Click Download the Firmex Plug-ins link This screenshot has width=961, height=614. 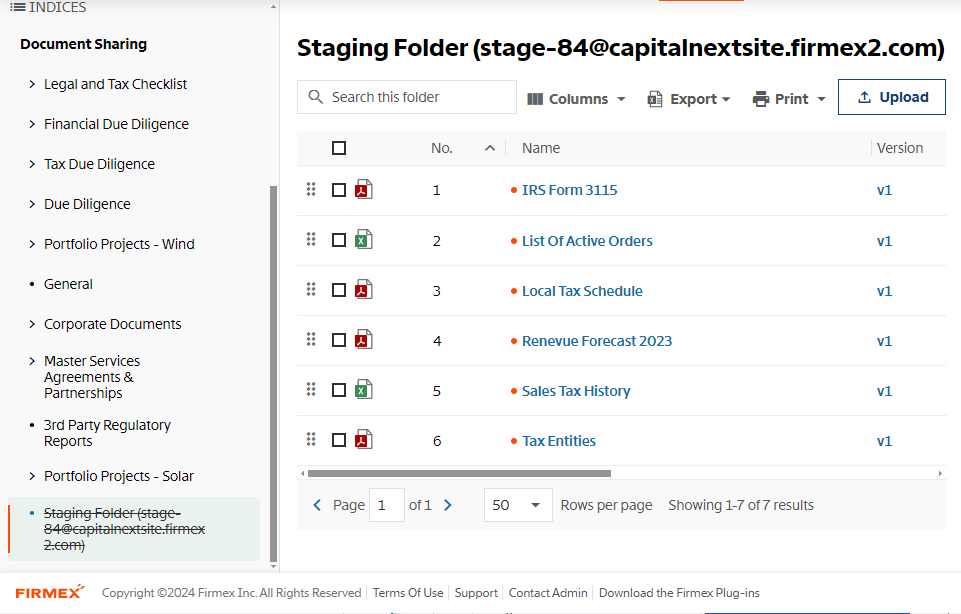tap(679, 593)
